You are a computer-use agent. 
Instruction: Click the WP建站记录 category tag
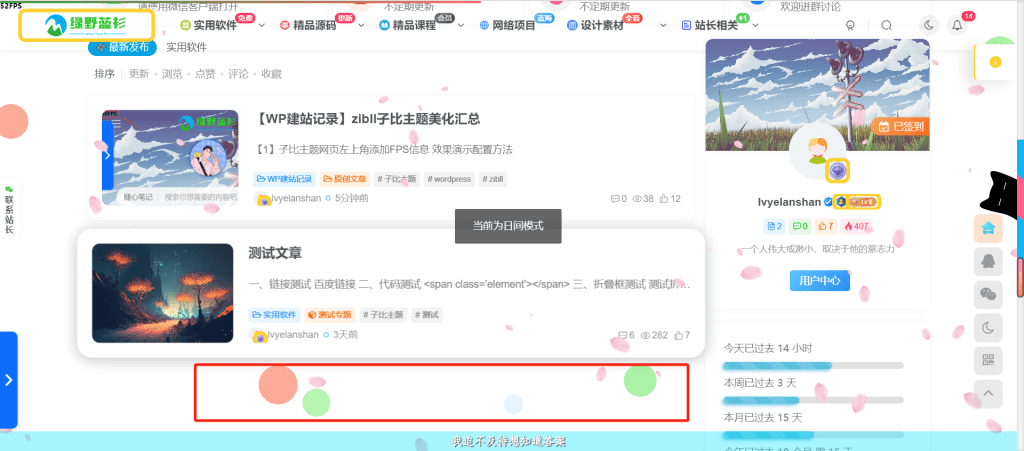285,179
